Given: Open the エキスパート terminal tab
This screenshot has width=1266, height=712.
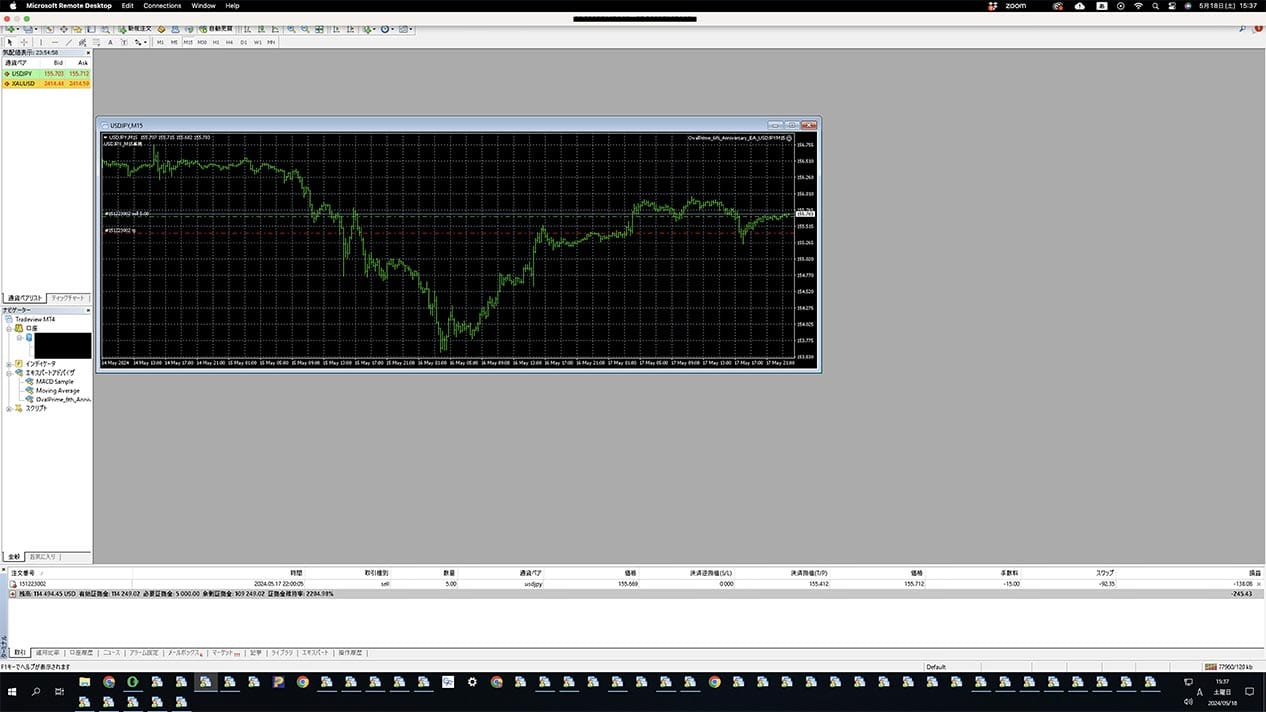Looking at the screenshot, I should [x=316, y=652].
